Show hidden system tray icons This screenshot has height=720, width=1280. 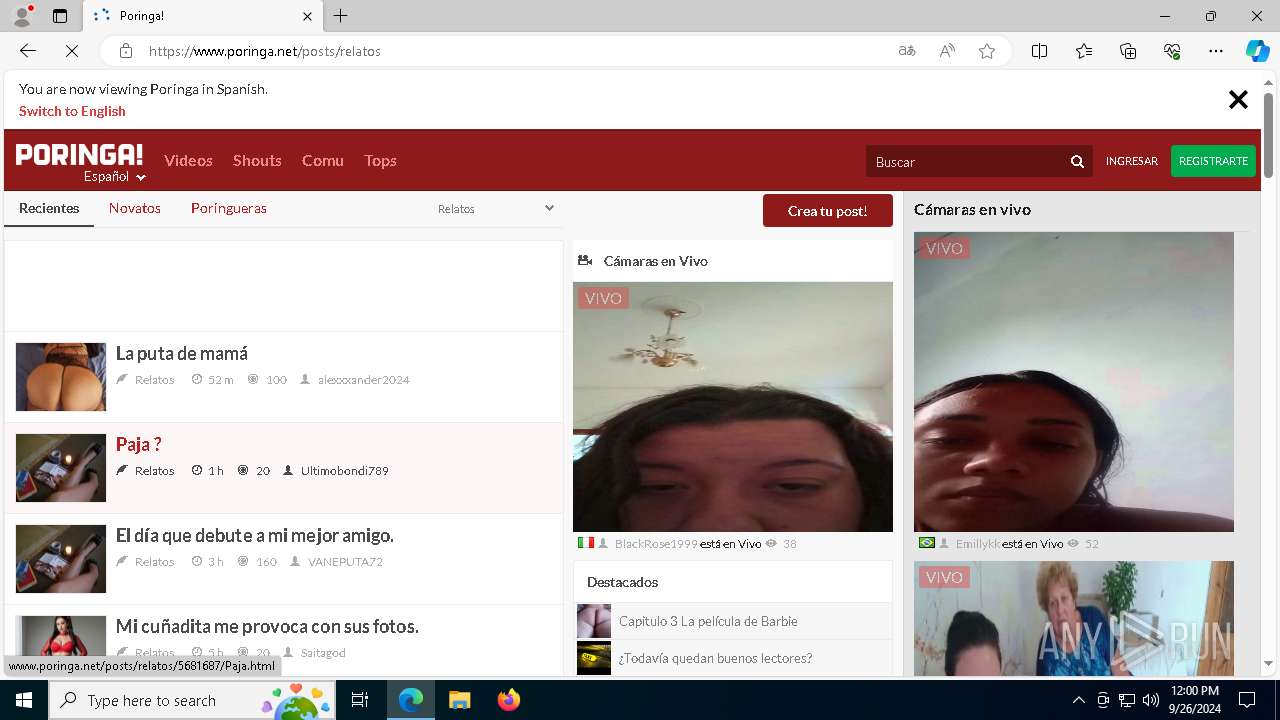1078,700
